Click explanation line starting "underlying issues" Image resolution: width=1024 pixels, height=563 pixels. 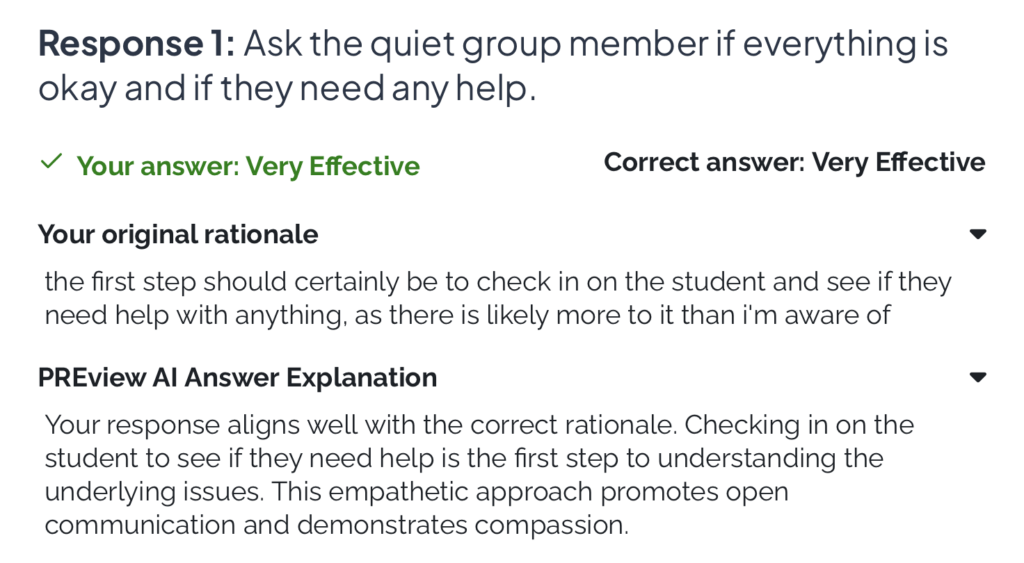(416, 492)
